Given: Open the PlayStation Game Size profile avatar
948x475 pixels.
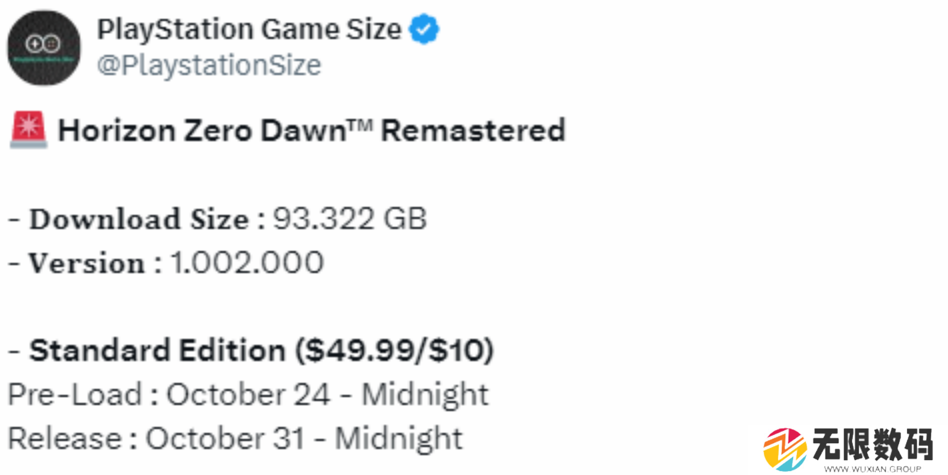Looking at the screenshot, I should 44,47.
